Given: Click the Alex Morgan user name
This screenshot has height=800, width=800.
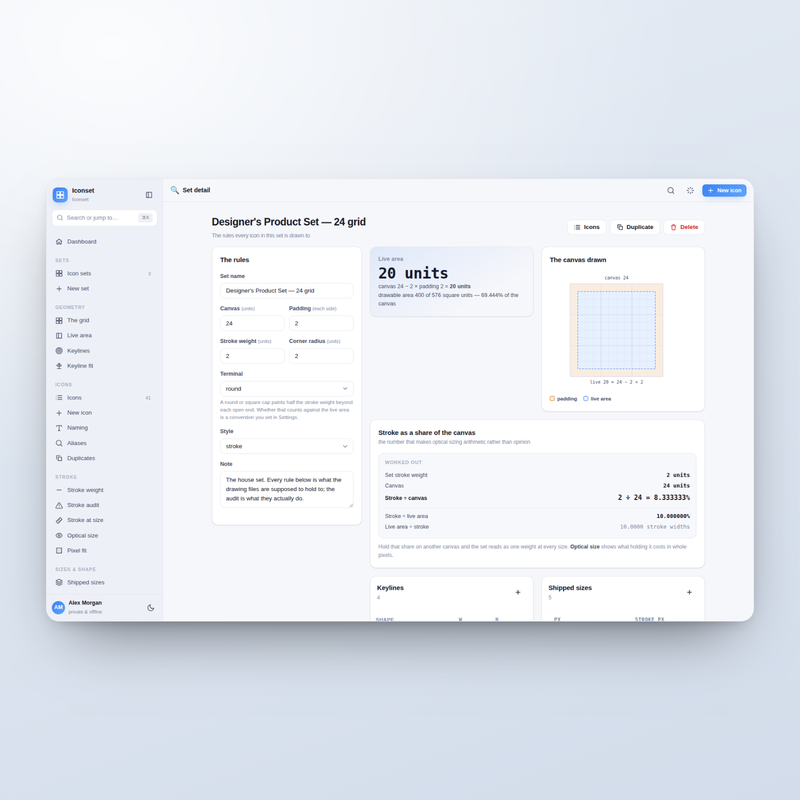Looking at the screenshot, I should click(x=85, y=603).
